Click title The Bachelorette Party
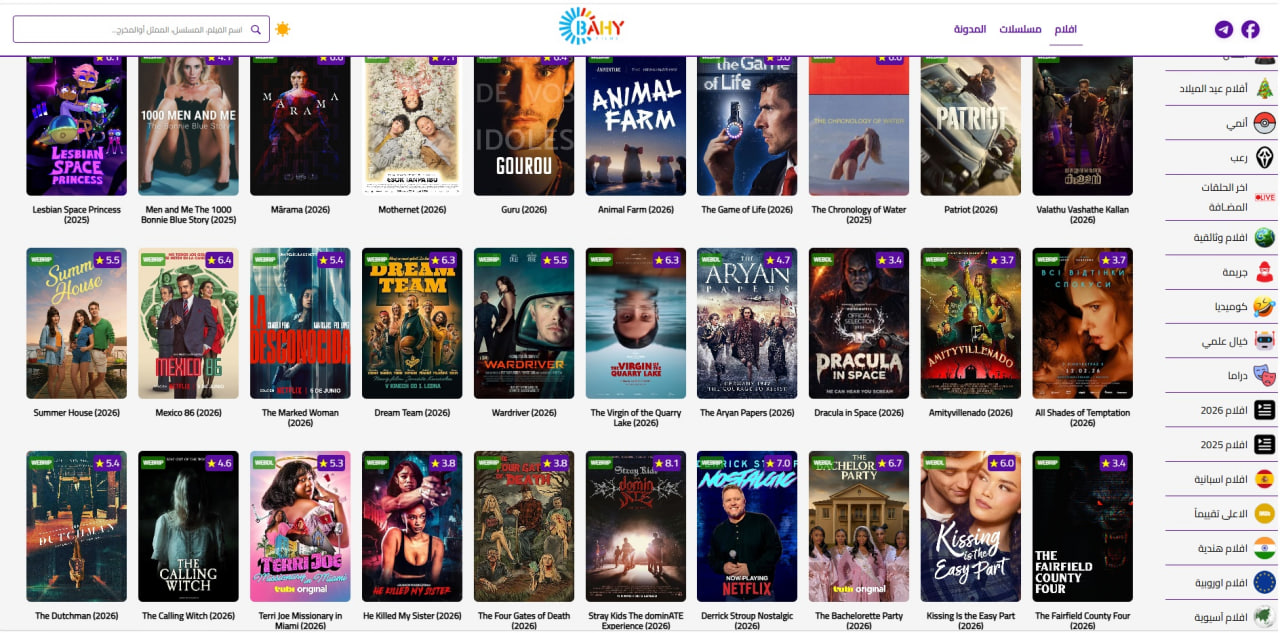The width and height of the screenshot is (1280, 633). (x=859, y=620)
